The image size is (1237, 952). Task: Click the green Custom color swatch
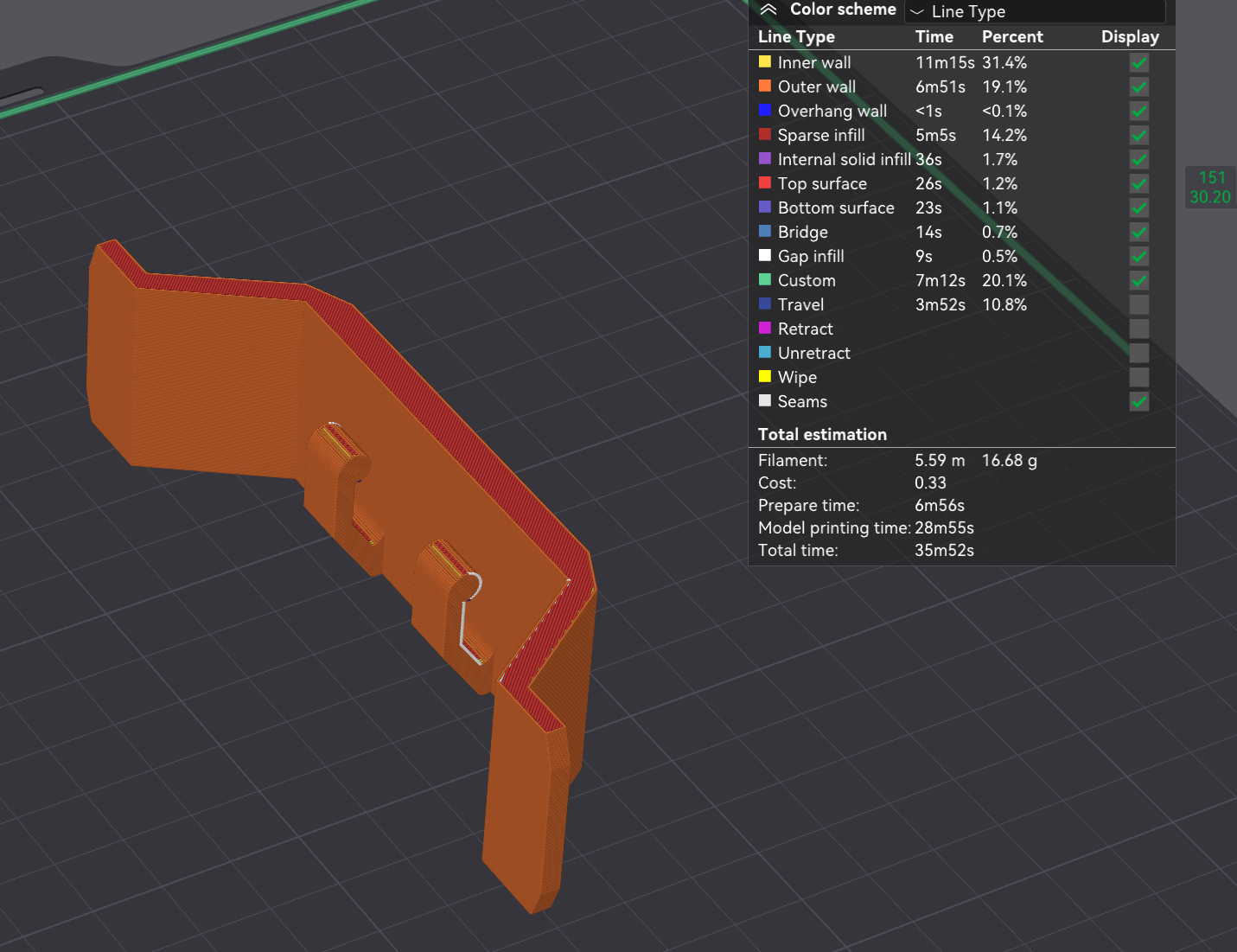(764, 280)
